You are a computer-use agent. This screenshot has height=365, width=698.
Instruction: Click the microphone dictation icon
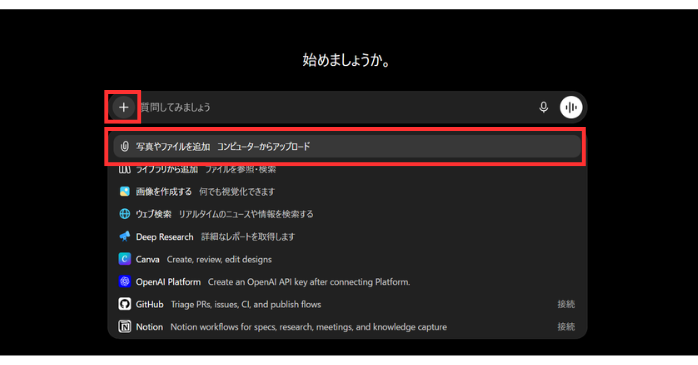[x=543, y=107]
